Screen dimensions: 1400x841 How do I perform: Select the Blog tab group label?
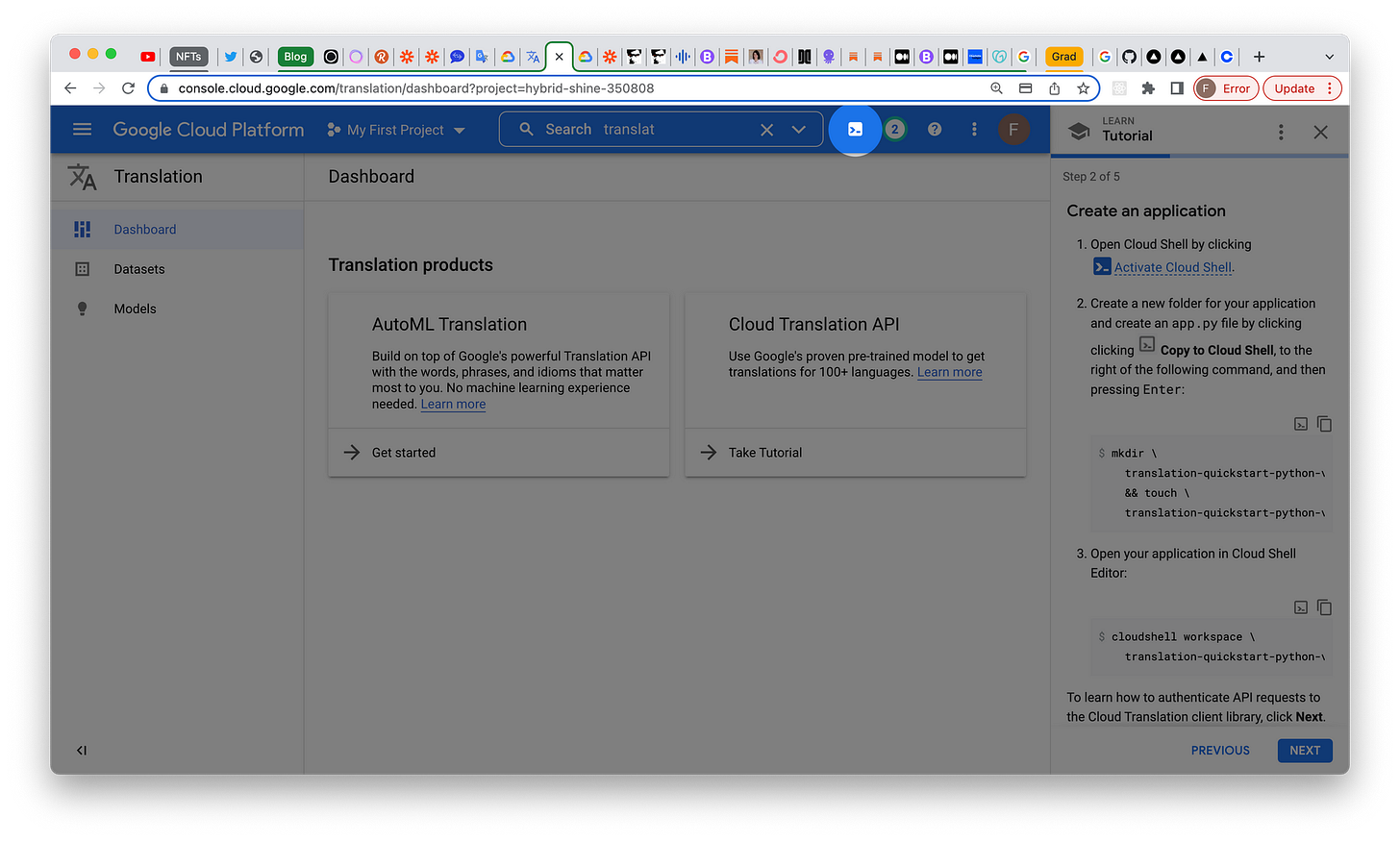pos(295,57)
